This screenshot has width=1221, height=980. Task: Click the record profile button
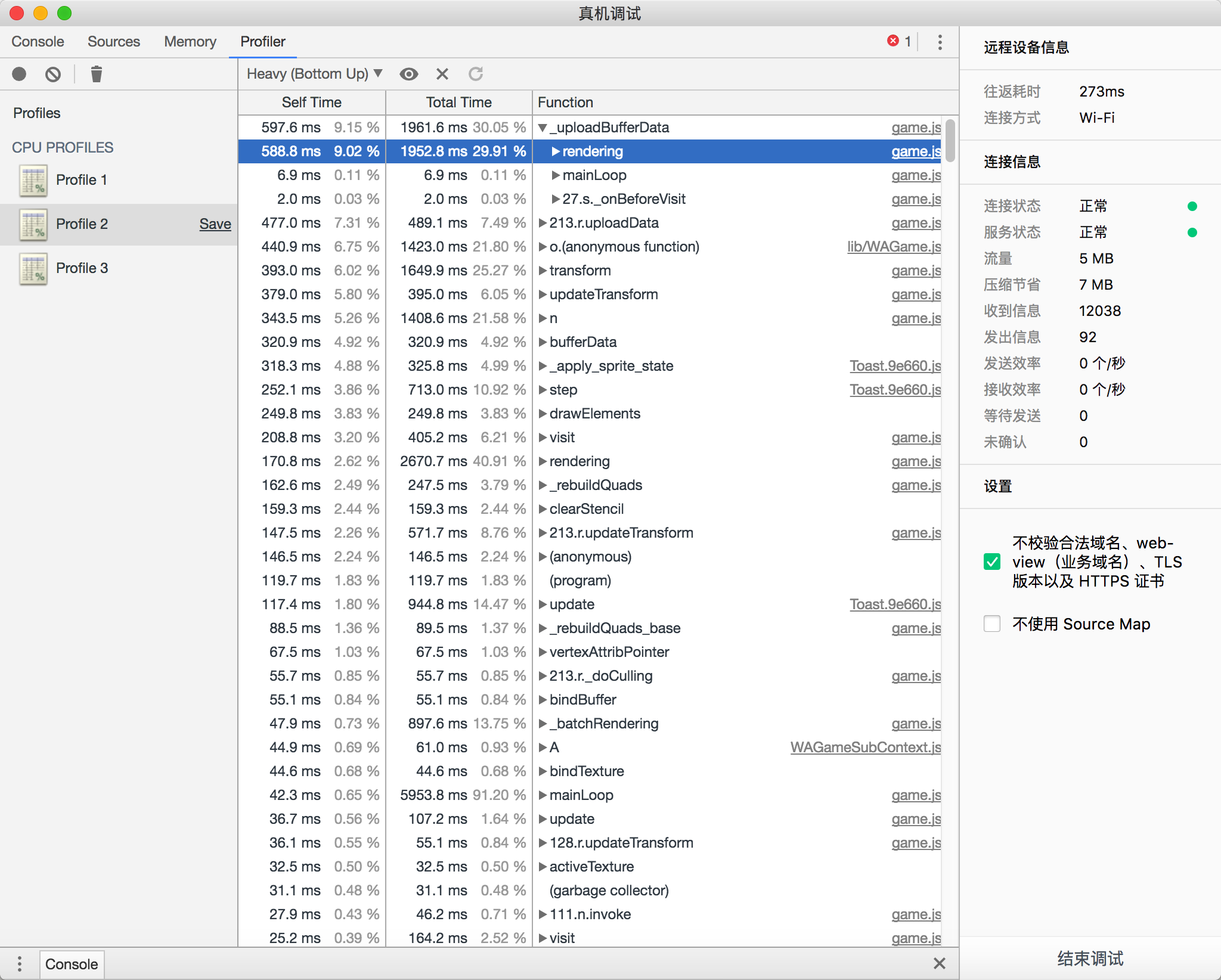point(19,74)
